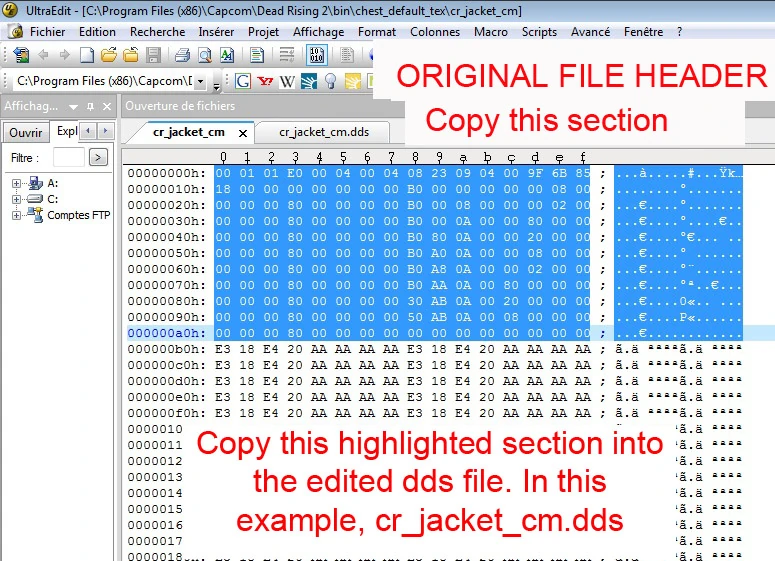
Task: Apply the filter with the > button
Action: 98,158
